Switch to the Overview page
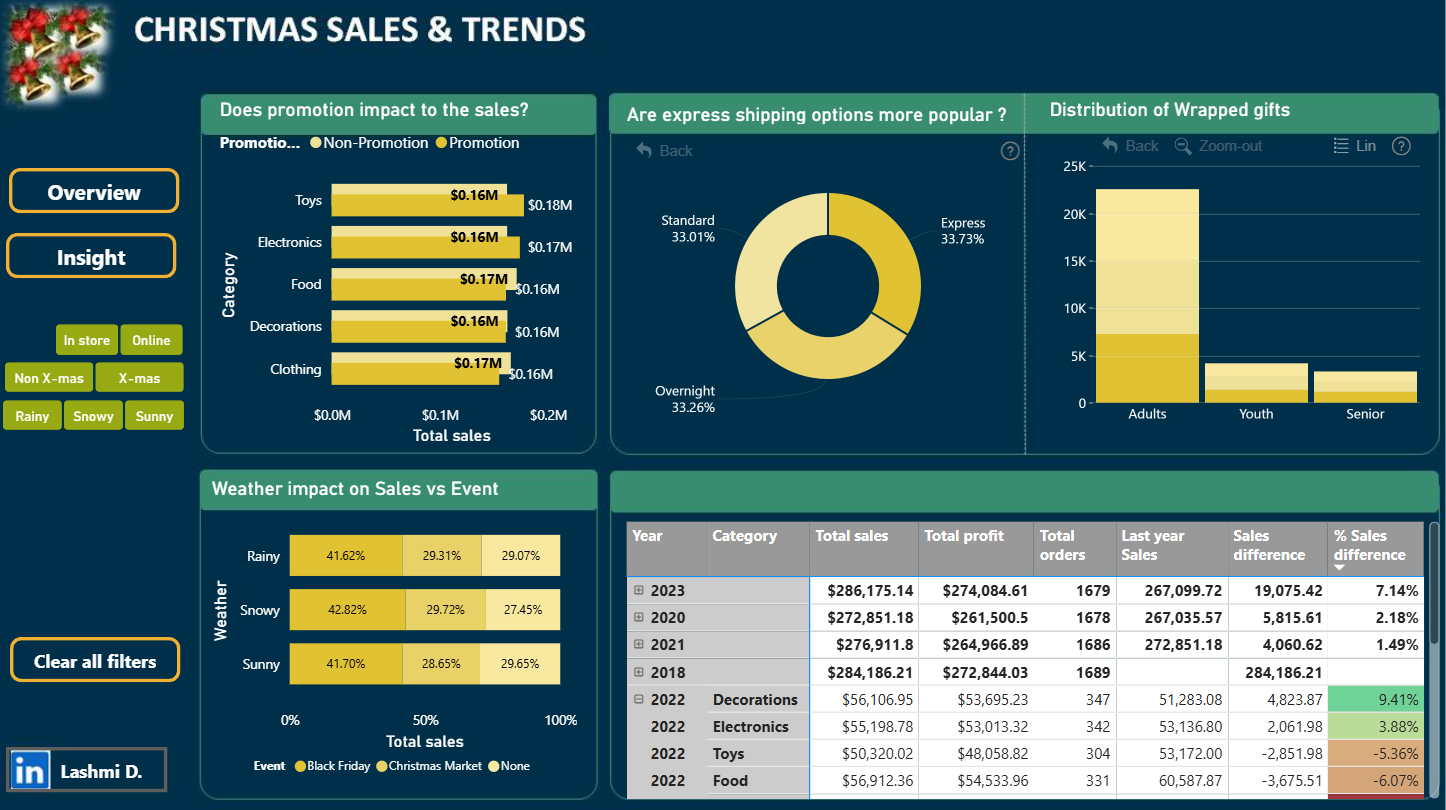The height and width of the screenshot is (810, 1446). pyautogui.click(x=94, y=191)
